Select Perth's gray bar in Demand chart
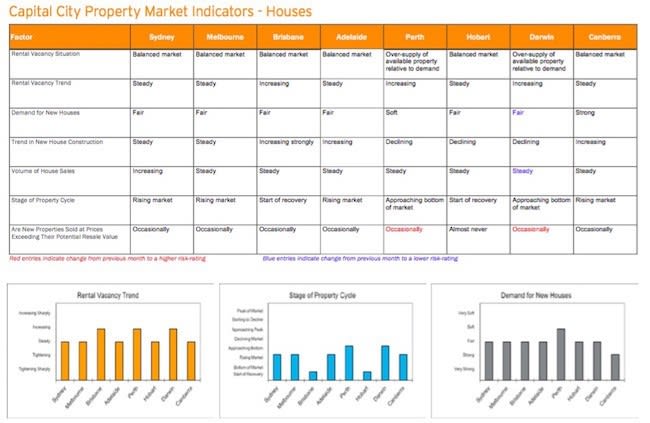The height and width of the screenshot is (423, 650). pyautogui.click(x=560, y=352)
